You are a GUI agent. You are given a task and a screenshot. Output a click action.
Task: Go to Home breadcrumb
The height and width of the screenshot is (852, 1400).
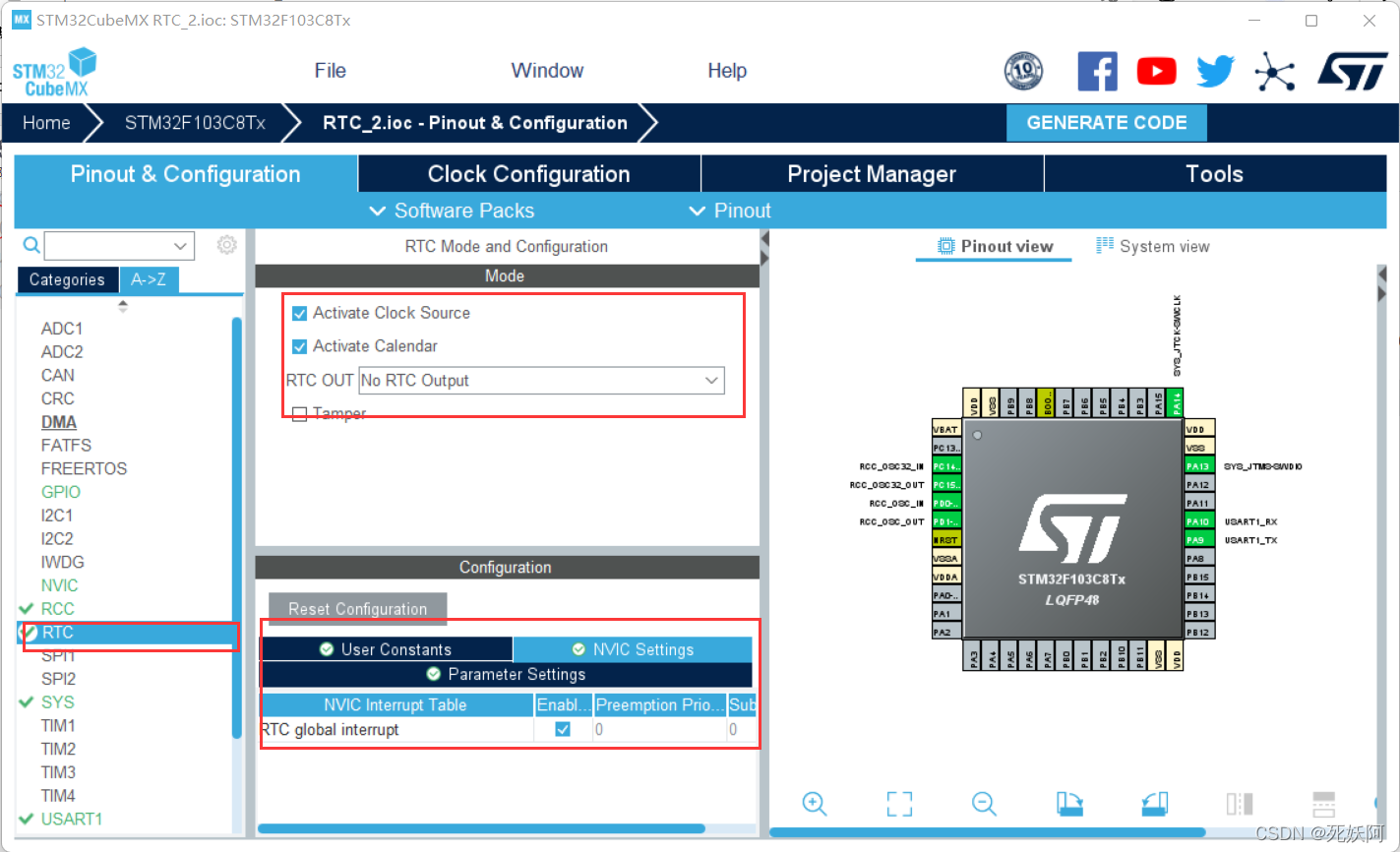(46, 123)
